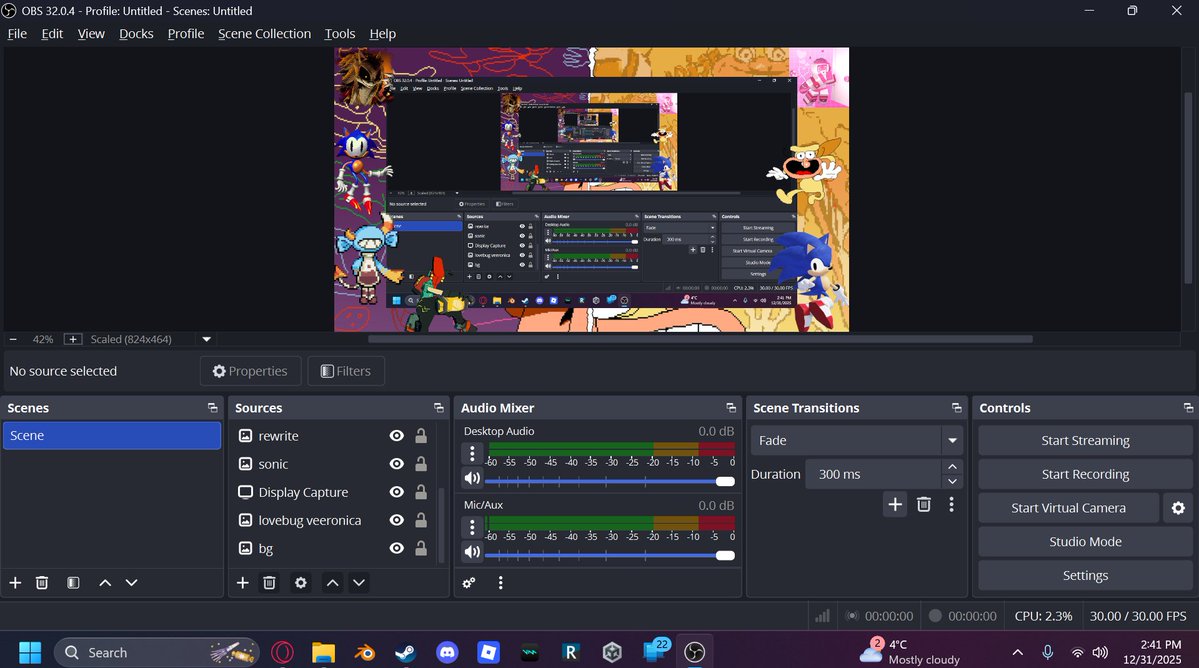Image resolution: width=1199 pixels, height=668 pixels.
Task: Toggle lock on rewrite source
Action: 421,436
